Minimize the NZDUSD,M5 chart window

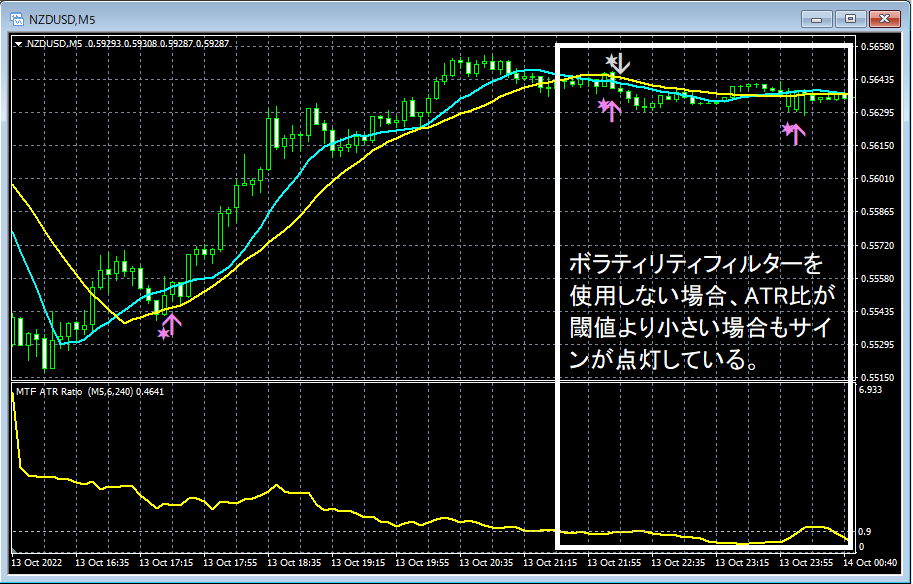click(x=816, y=19)
